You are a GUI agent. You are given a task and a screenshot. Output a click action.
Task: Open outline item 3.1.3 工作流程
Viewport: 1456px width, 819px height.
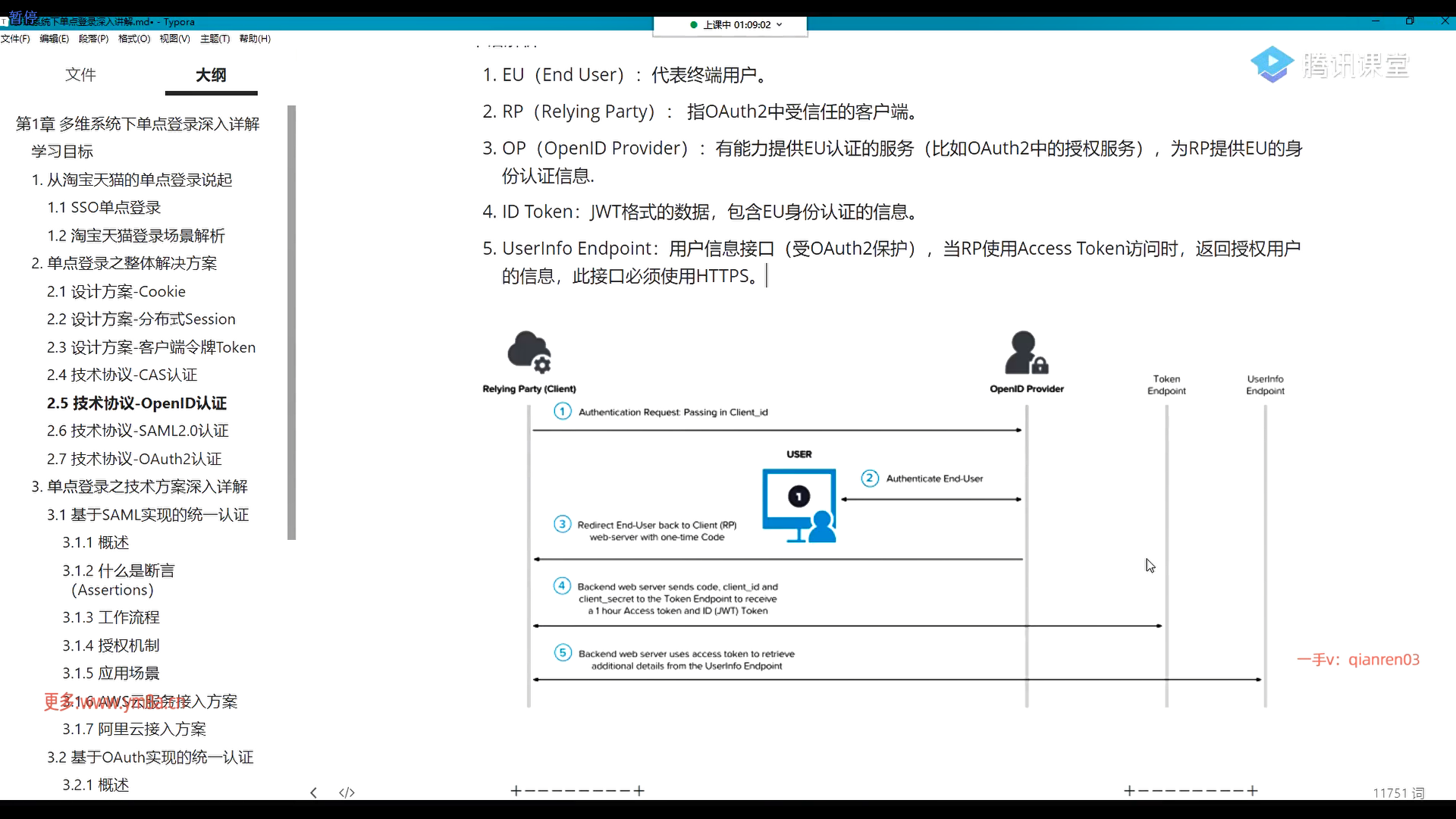point(111,617)
